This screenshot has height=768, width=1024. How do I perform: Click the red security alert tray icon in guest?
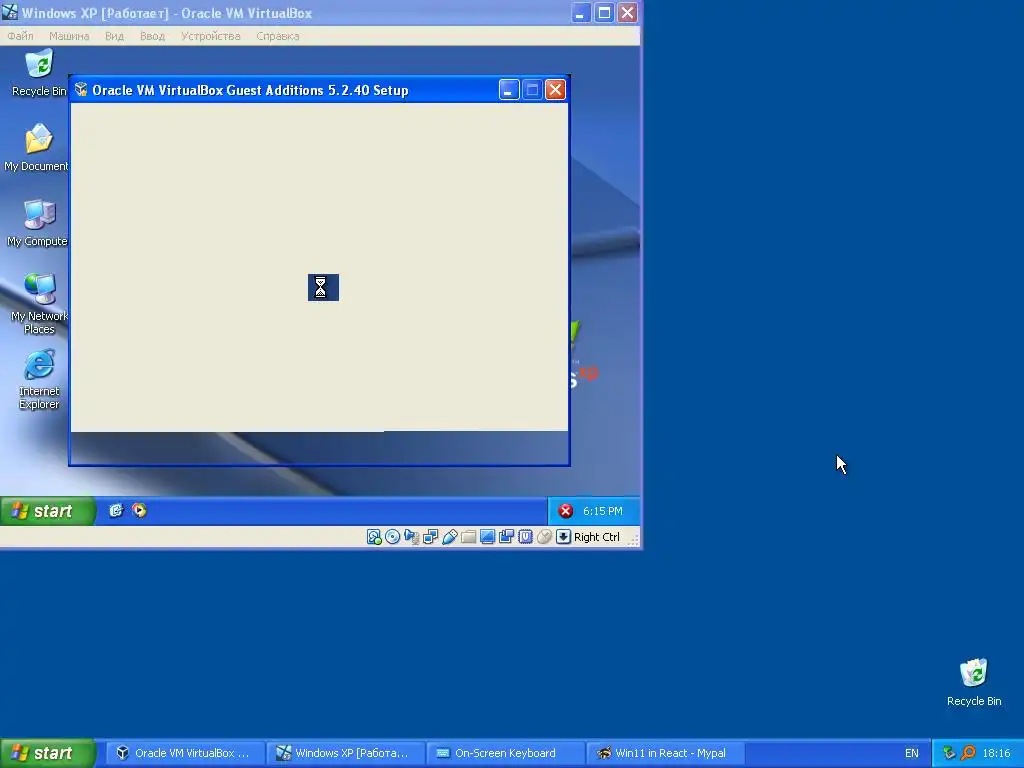566,511
